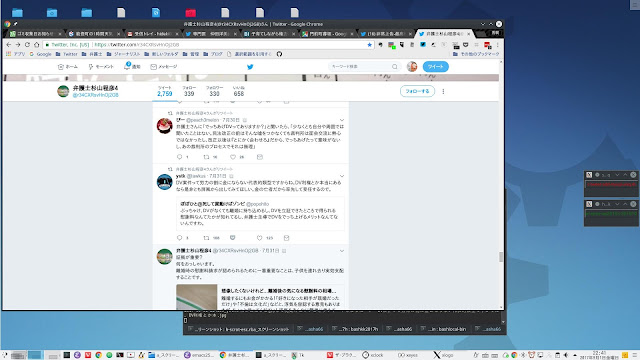Click the Twitter bird logo in header

pyautogui.click(x=250, y=67)
